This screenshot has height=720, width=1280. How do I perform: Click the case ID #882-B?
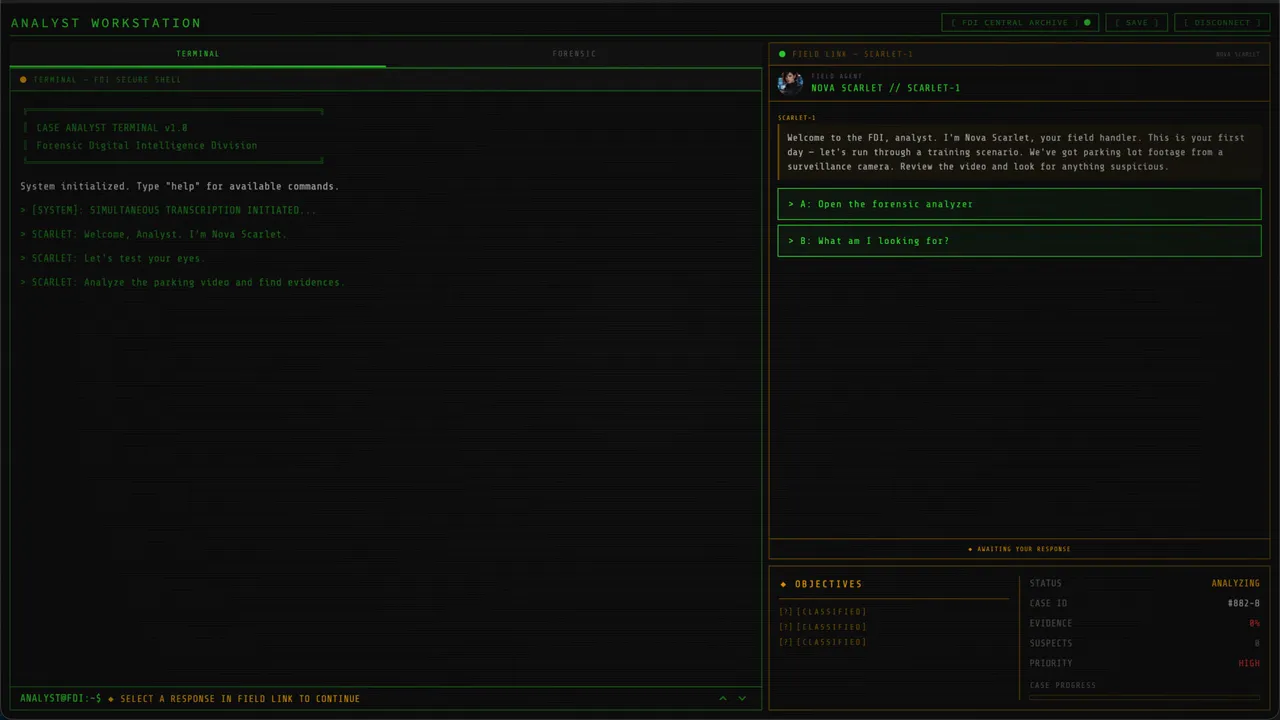click(1243, 604)
